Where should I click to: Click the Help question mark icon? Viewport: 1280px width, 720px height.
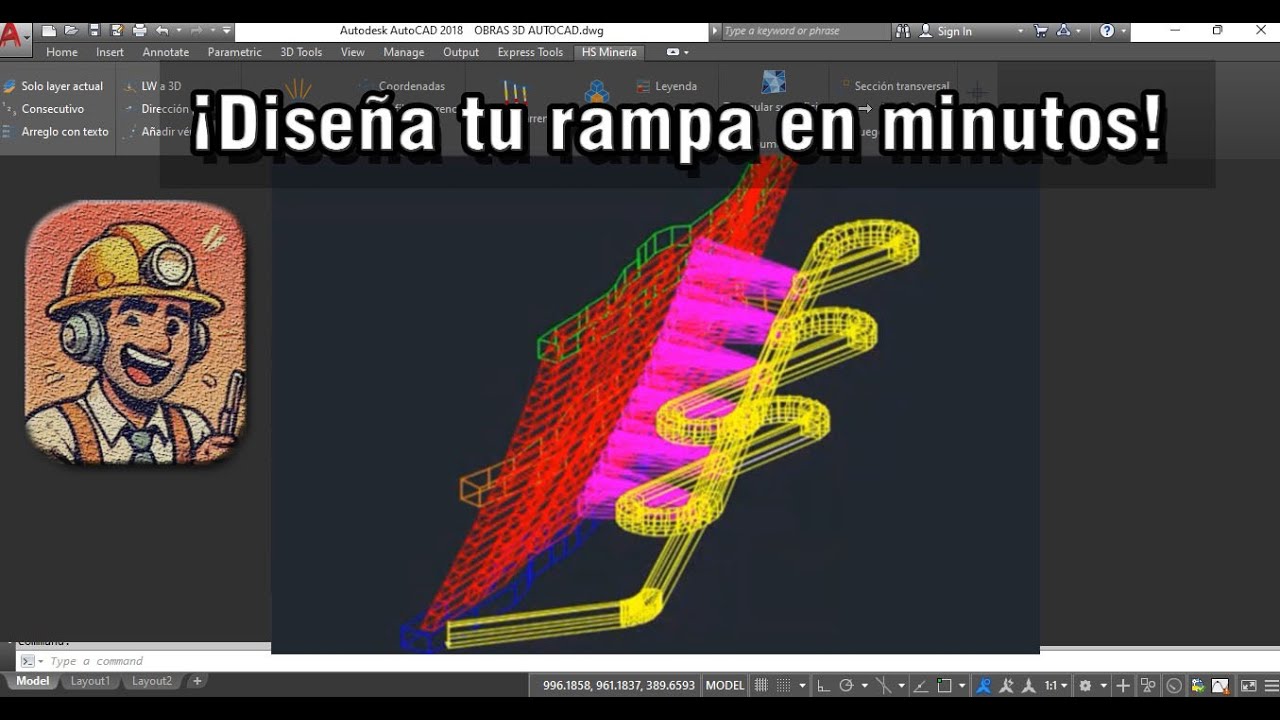tap(1107, 31)
